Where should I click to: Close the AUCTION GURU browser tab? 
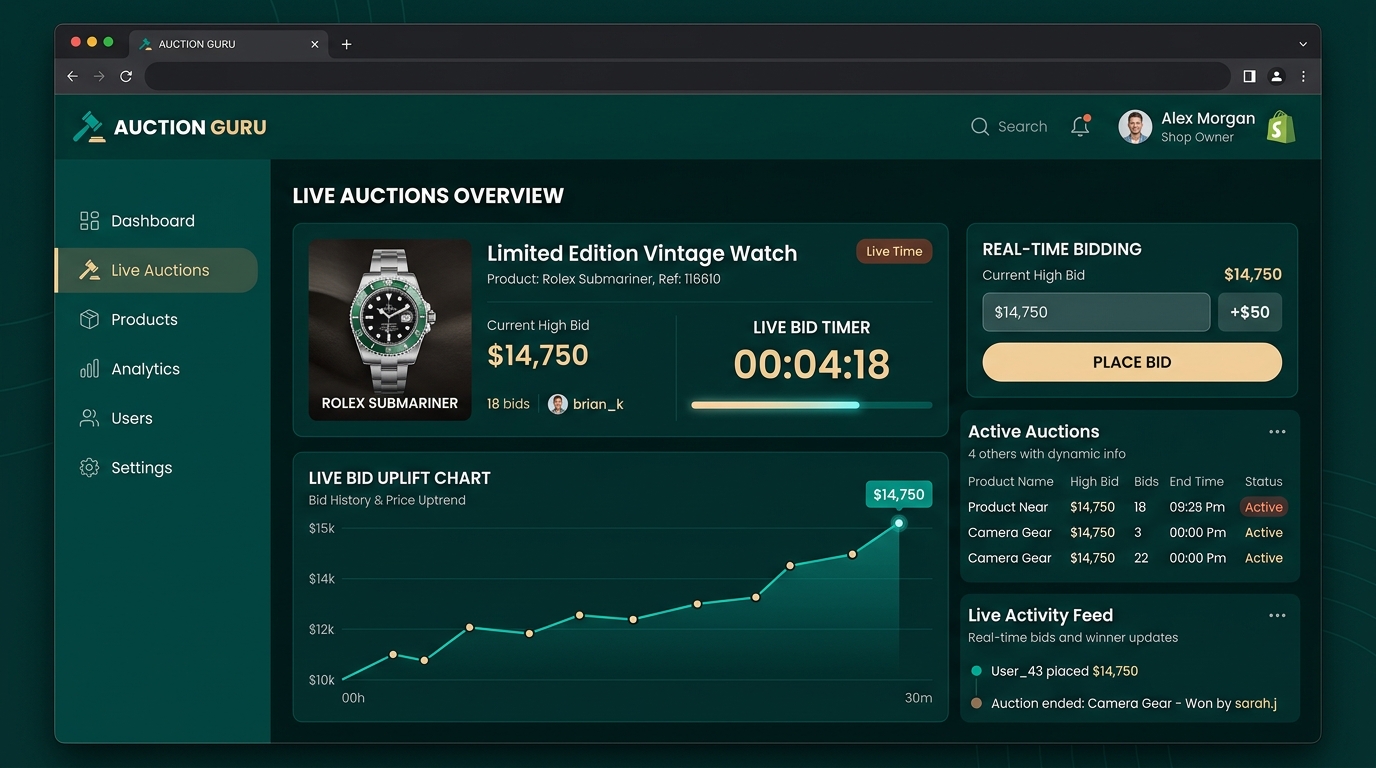point(314,44)
